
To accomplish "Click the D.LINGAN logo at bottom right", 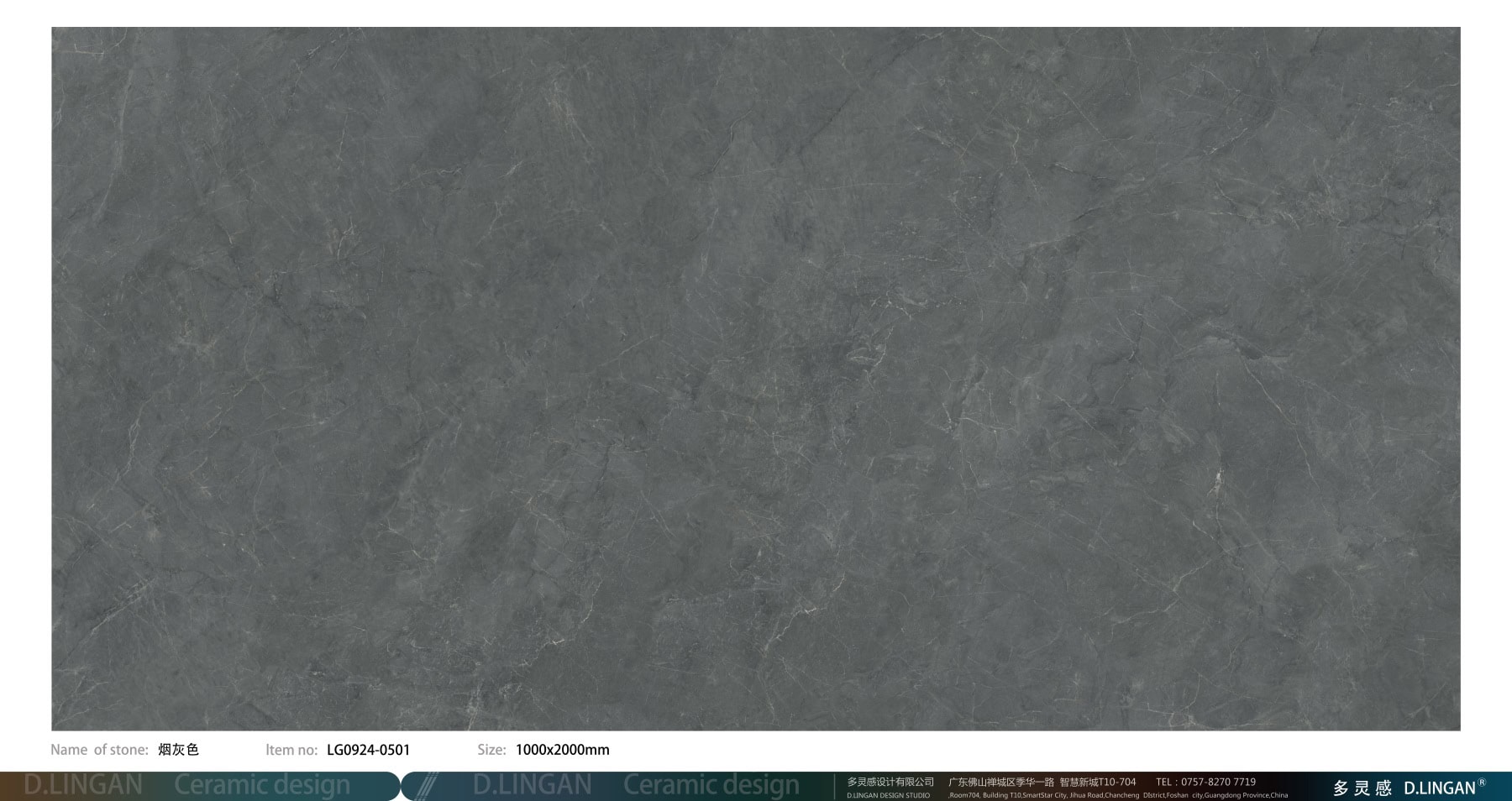I will [1439, 788].
